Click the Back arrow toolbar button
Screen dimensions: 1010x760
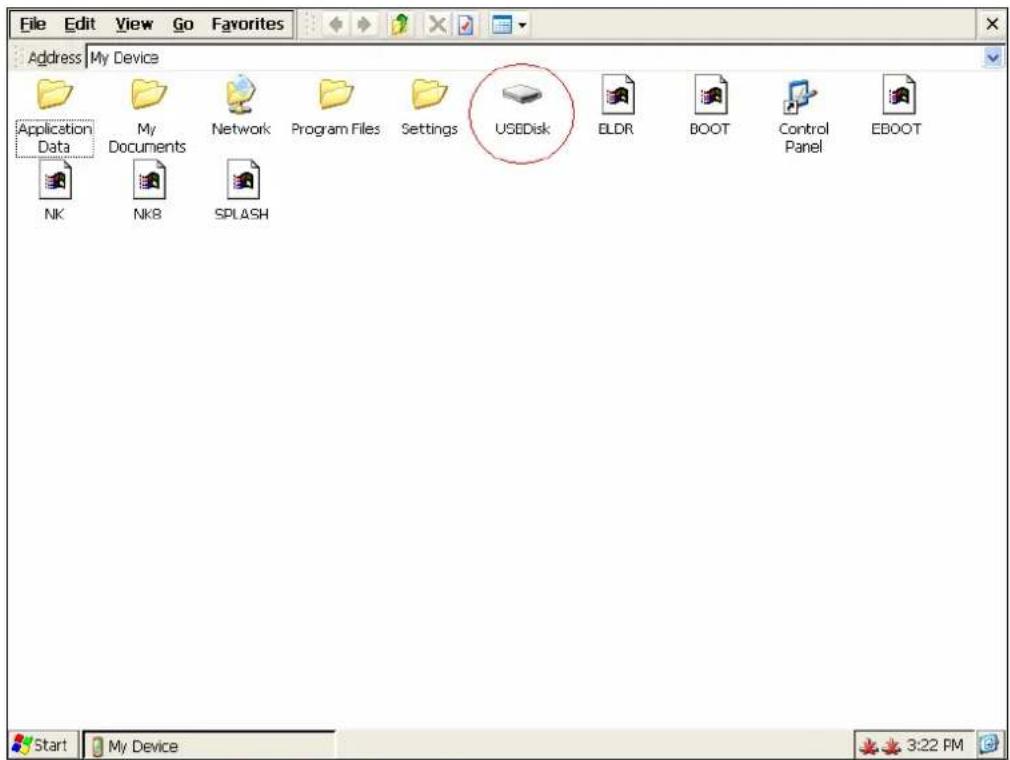coord(335,24)
